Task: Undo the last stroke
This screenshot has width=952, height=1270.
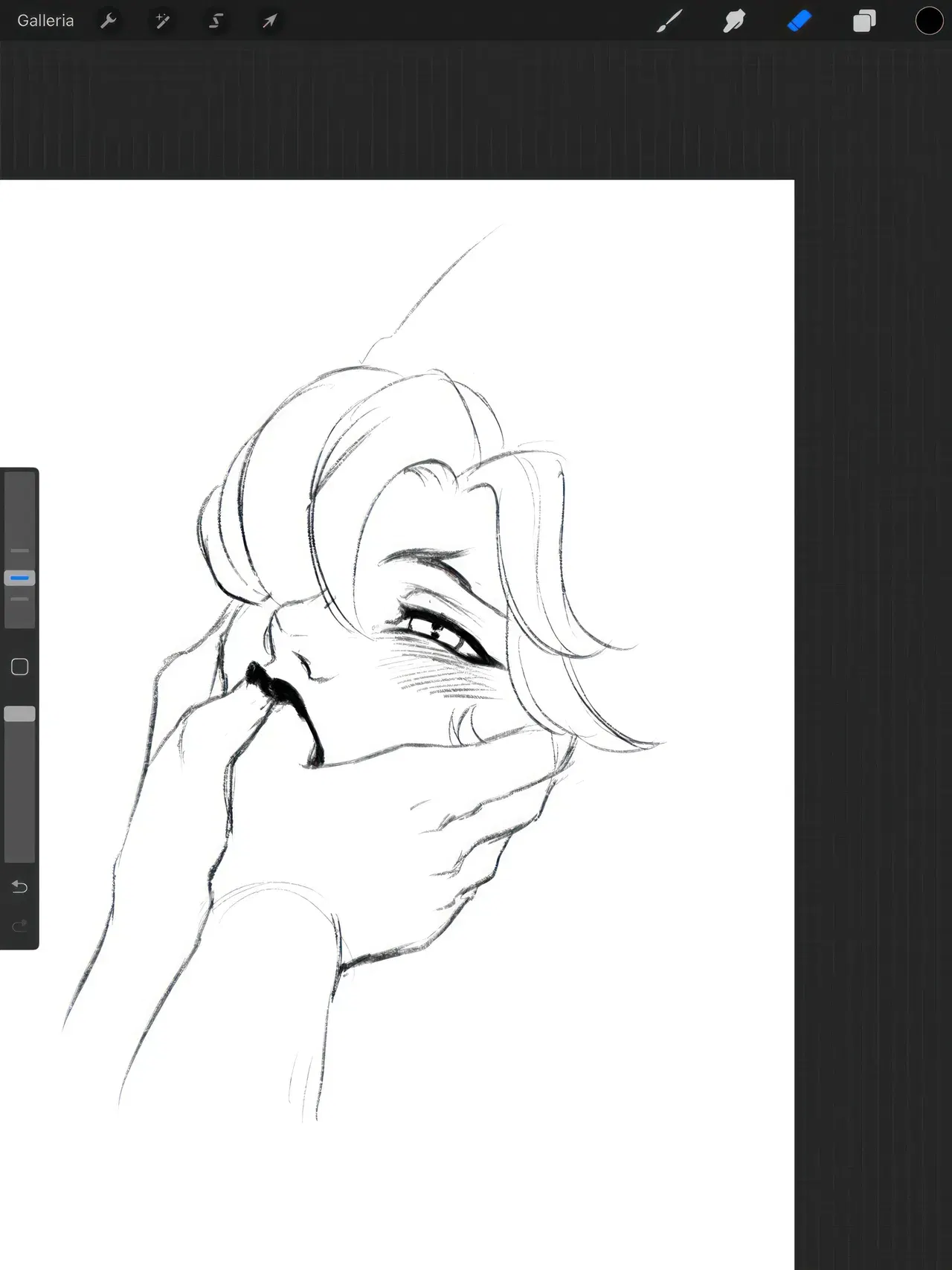Action: pyautogui.click(x=20, y=886)
